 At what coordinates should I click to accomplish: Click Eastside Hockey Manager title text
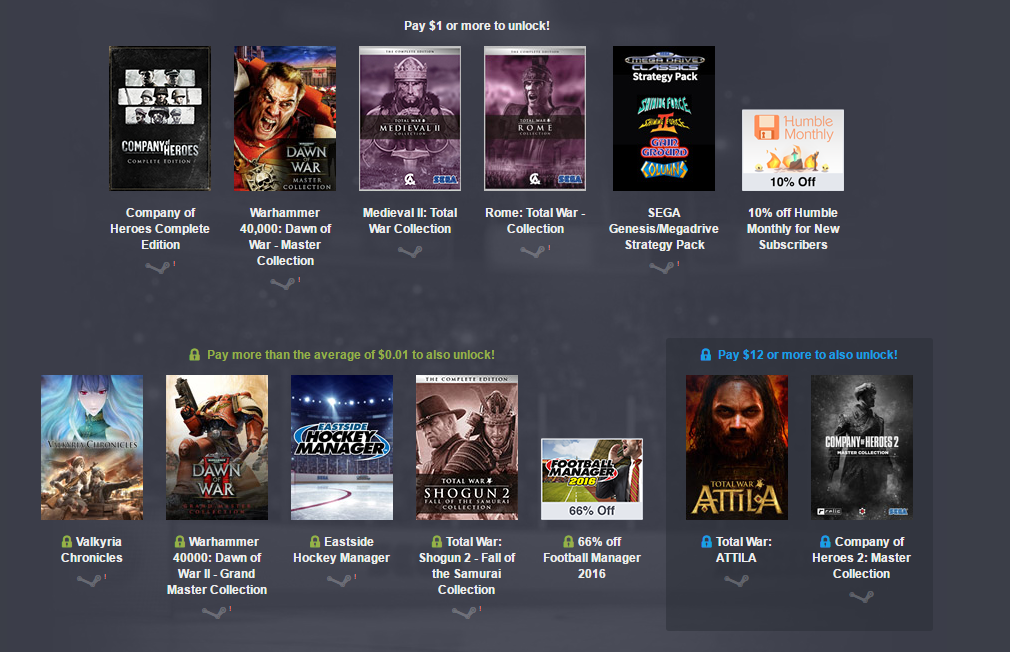pos(341,550)
